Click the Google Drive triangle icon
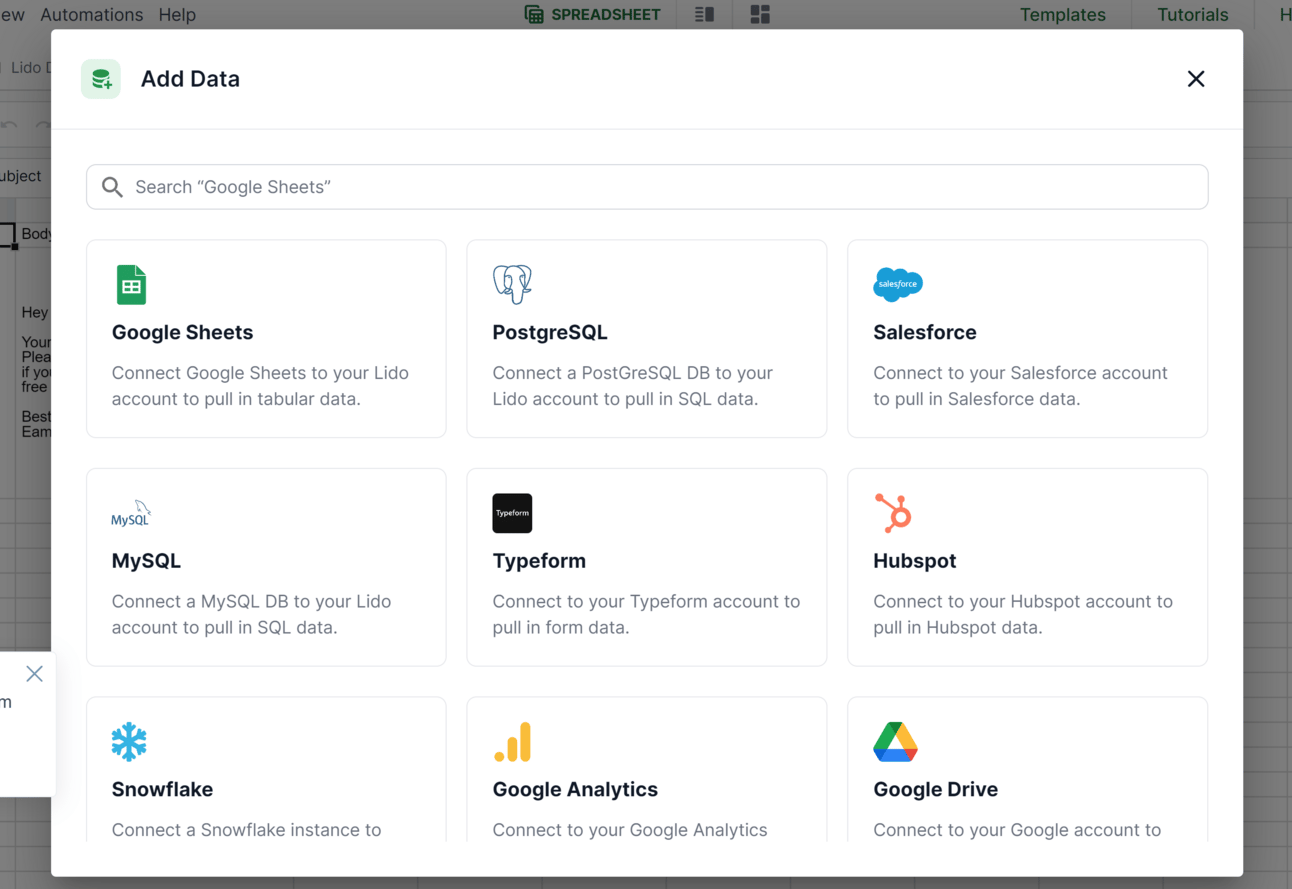The width and height of the screenshot is (1292, 889). pyautogui.click(x=895, y=742)
